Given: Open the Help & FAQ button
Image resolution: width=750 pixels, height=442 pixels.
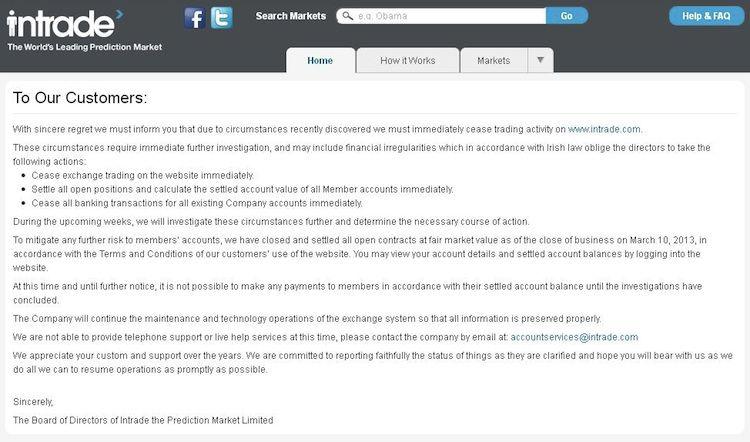Looking at the screenshot, I should coord(706,16).
